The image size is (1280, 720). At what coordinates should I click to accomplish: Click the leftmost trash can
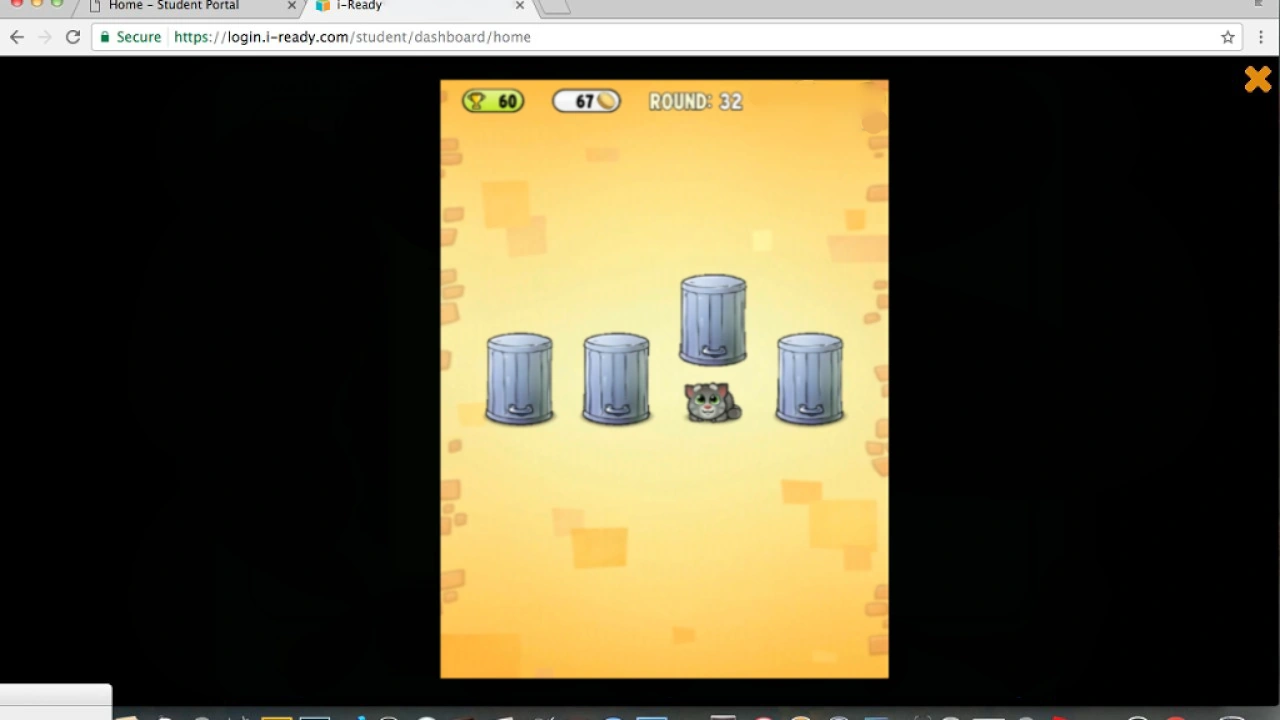click(x=519, y=380)
